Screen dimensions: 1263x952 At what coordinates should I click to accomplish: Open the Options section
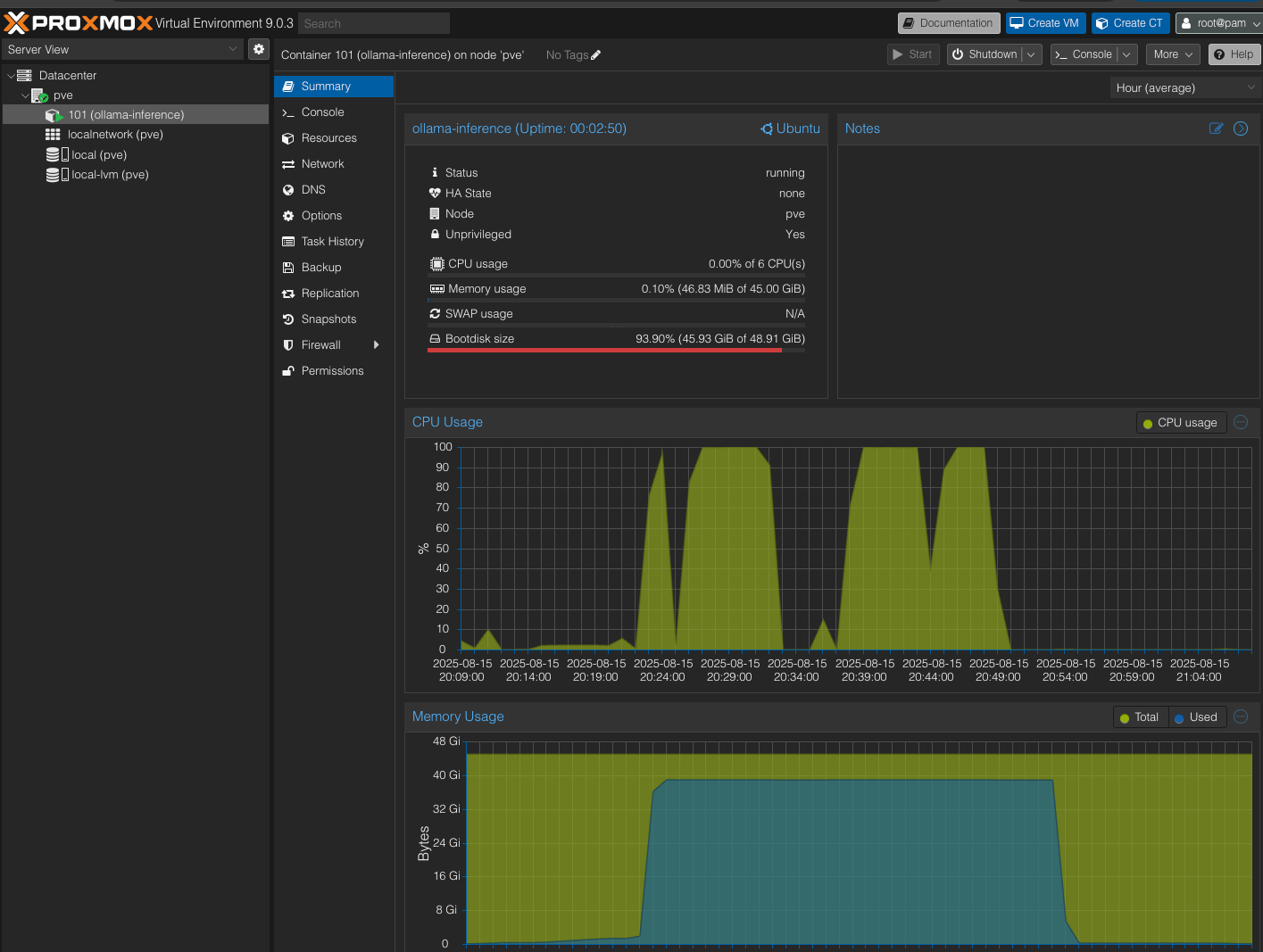point(334,215)
